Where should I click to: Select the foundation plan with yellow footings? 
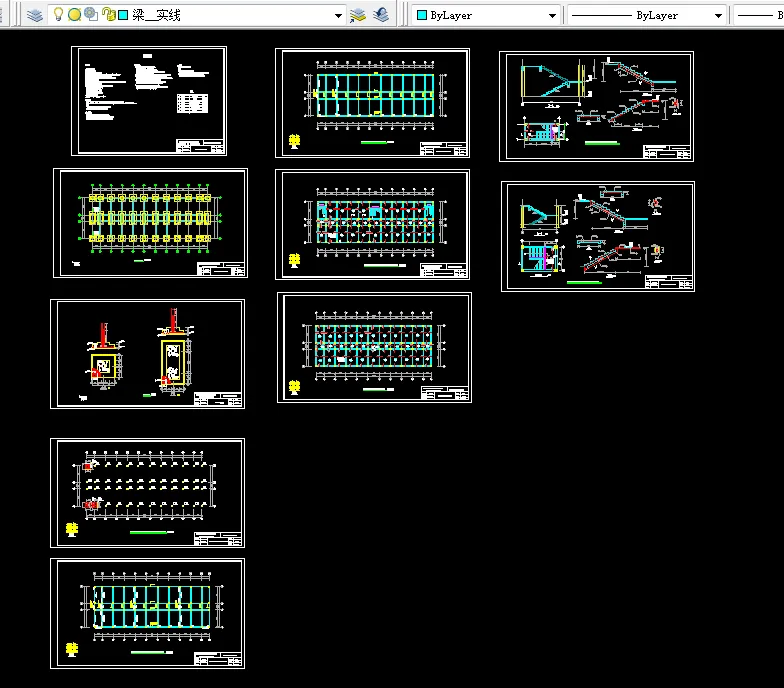[150, 223]
